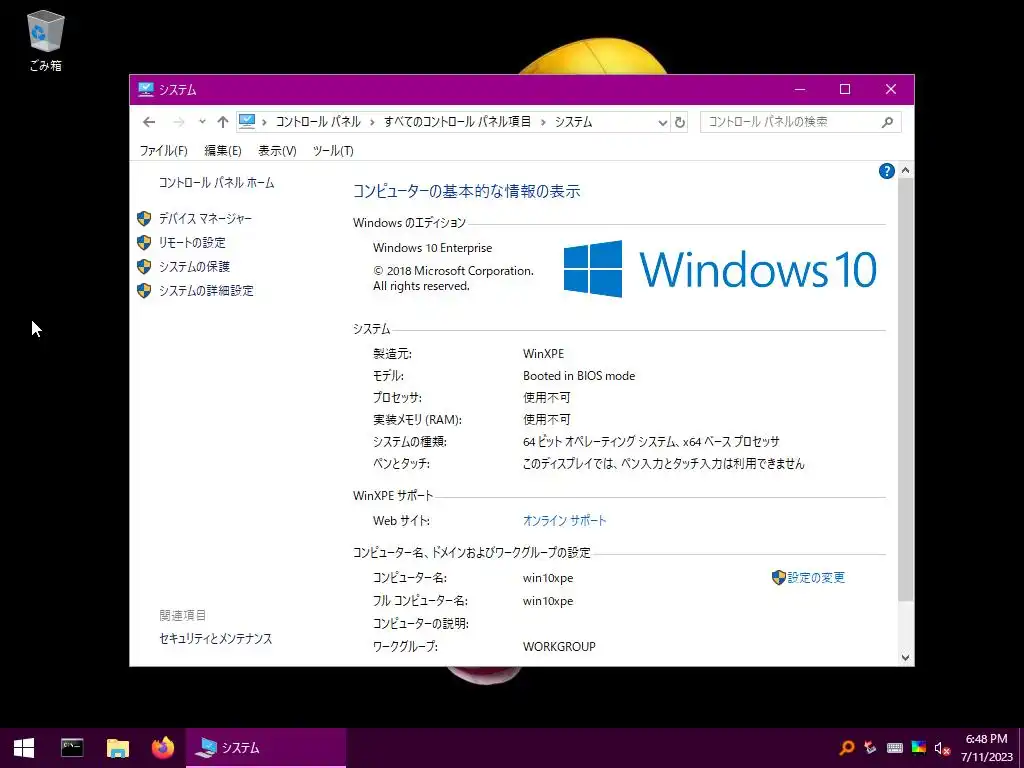Click the vertical scrollbar thumb
Screen dimensions: 1024x768
[905, 389]
